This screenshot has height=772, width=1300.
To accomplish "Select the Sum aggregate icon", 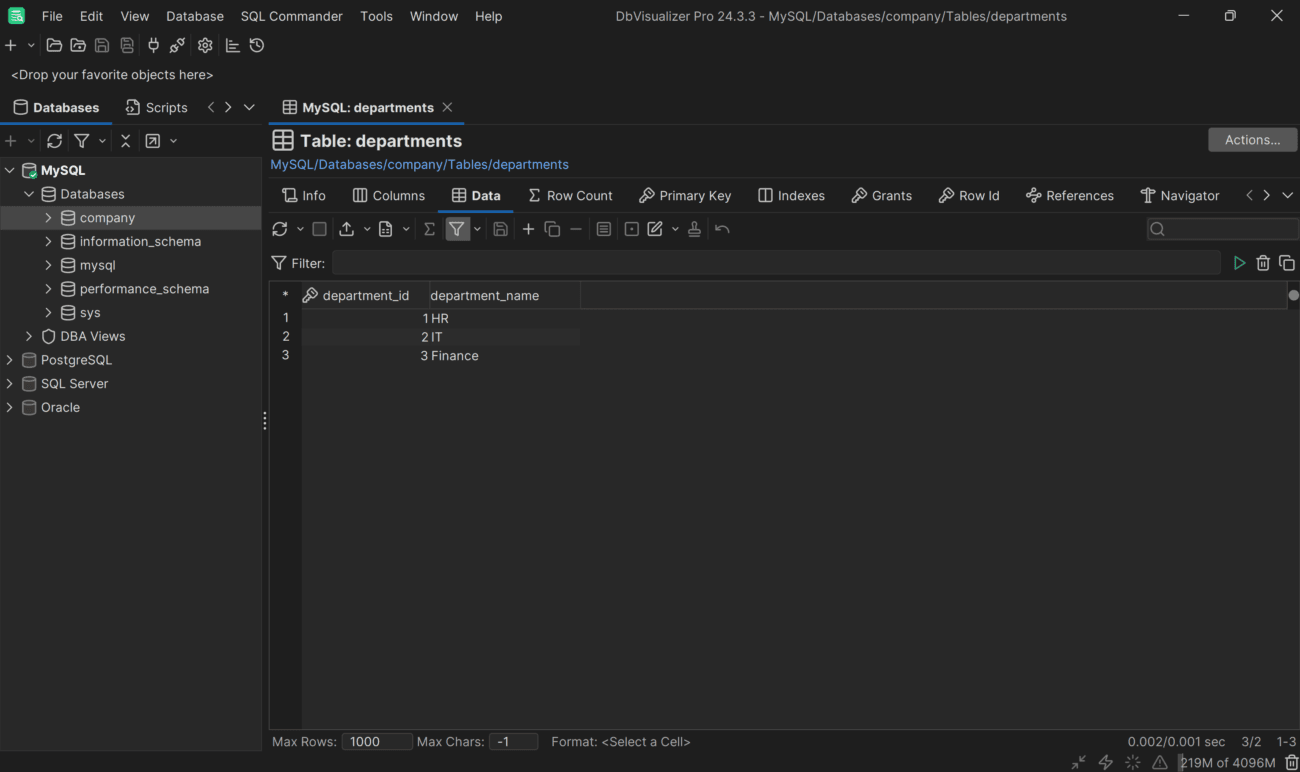I will coord(428,228).
